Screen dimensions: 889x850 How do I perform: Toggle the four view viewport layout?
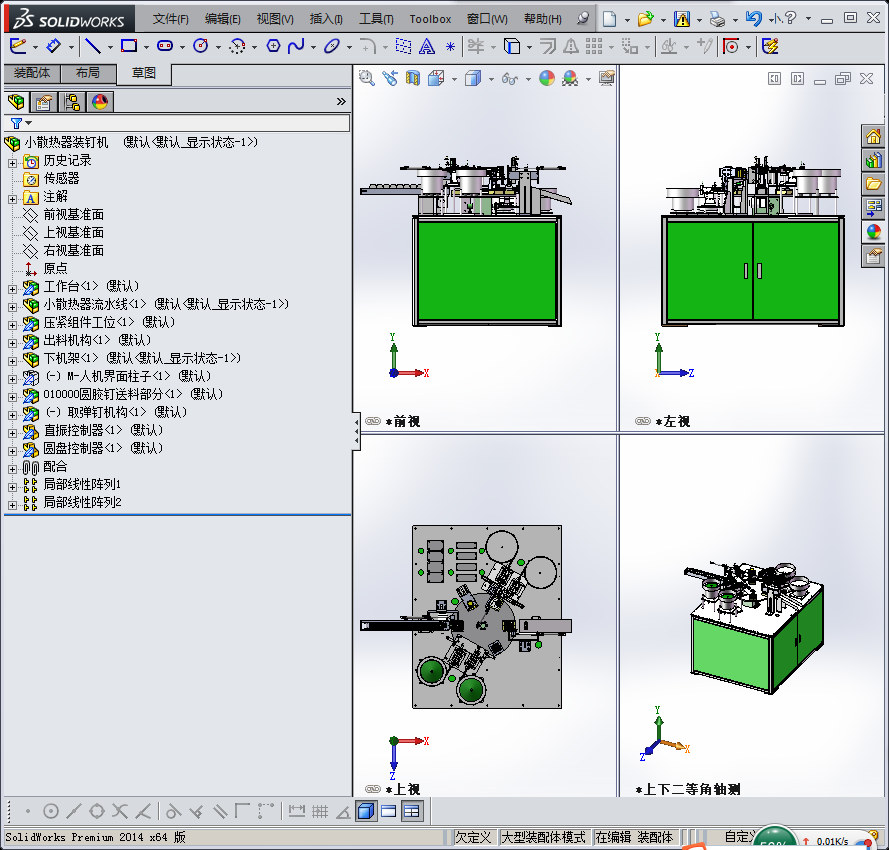pyautogui.click(x=412, y=811)
